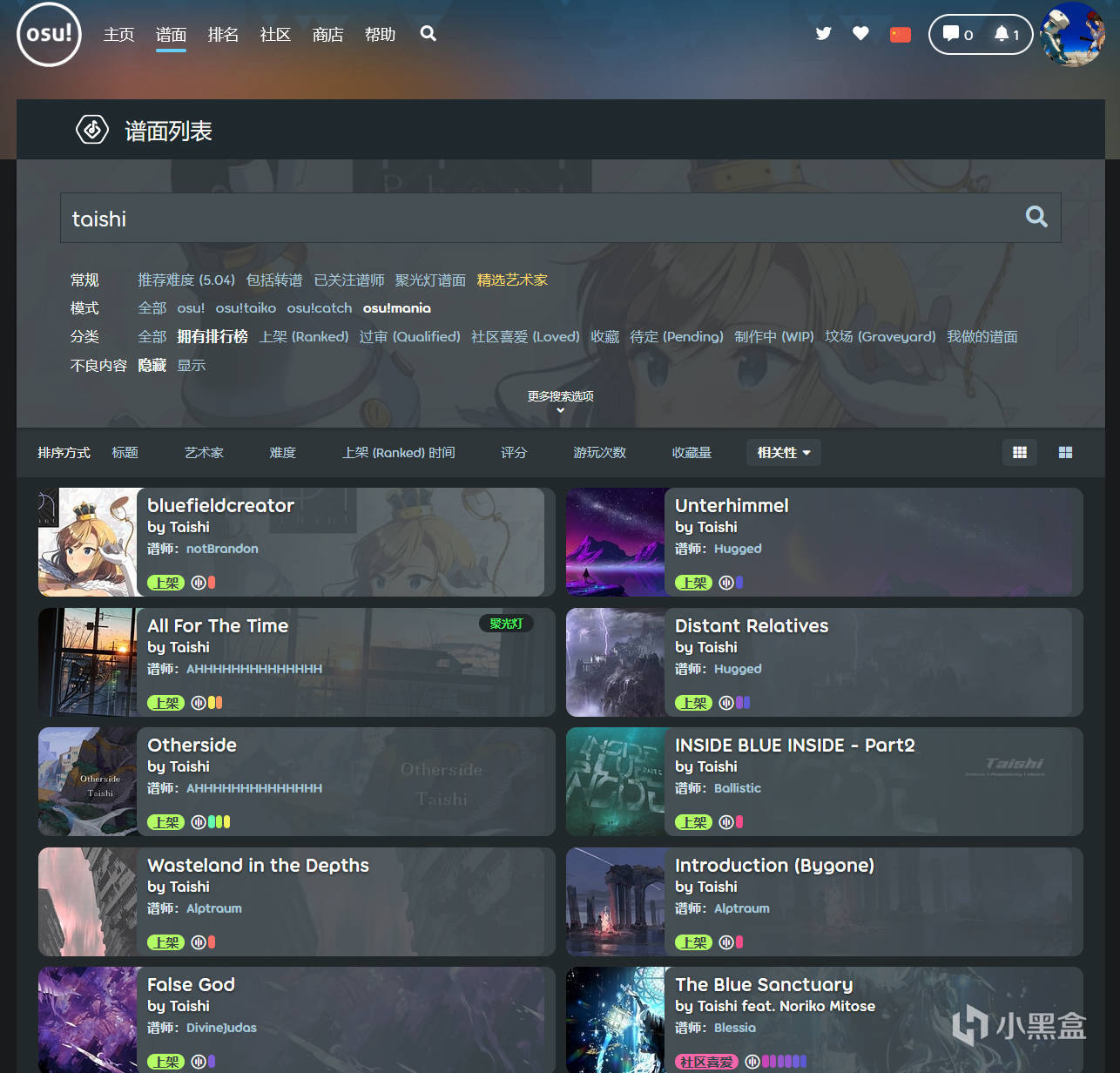Switch to compact grid card view
The height and width of the screenshot is (1073, 1120).
pos(1020,452)
